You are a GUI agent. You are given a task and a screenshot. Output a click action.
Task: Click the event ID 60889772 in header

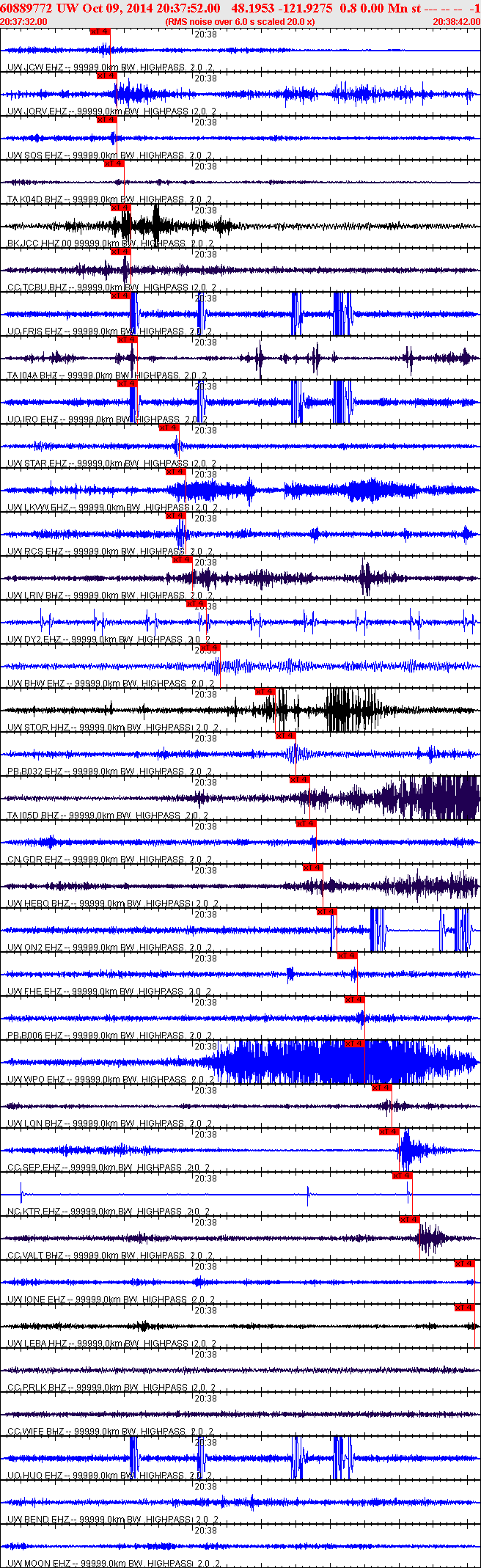tap(25, 8)
